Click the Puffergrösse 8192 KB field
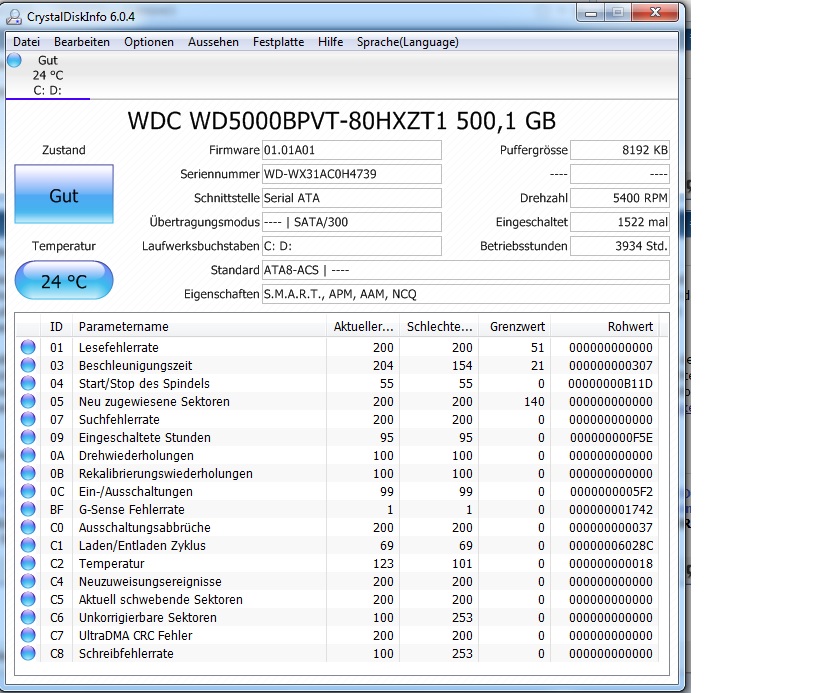 [x=619, y=150]
